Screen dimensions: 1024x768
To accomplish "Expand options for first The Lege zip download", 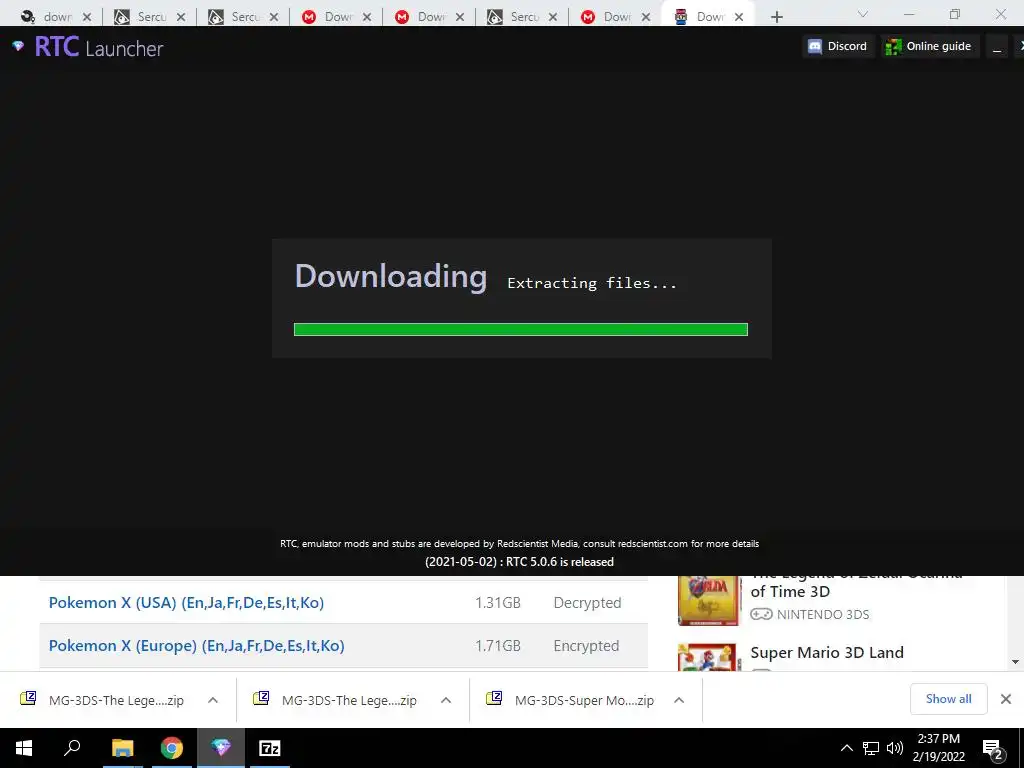I will [x=213, y=700].
